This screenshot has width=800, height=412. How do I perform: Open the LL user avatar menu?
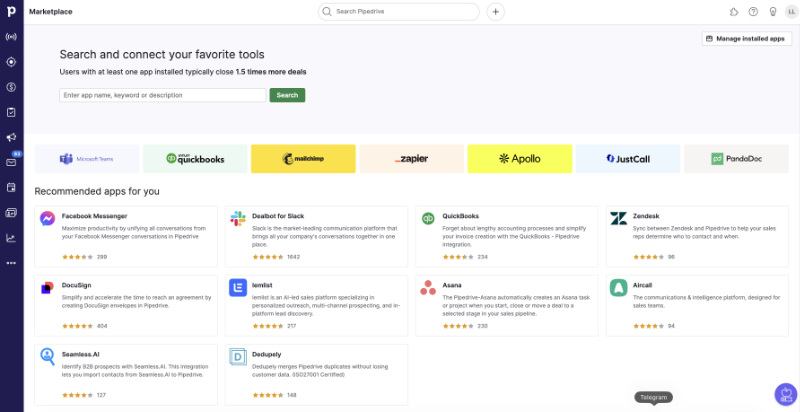click(791, 12)
